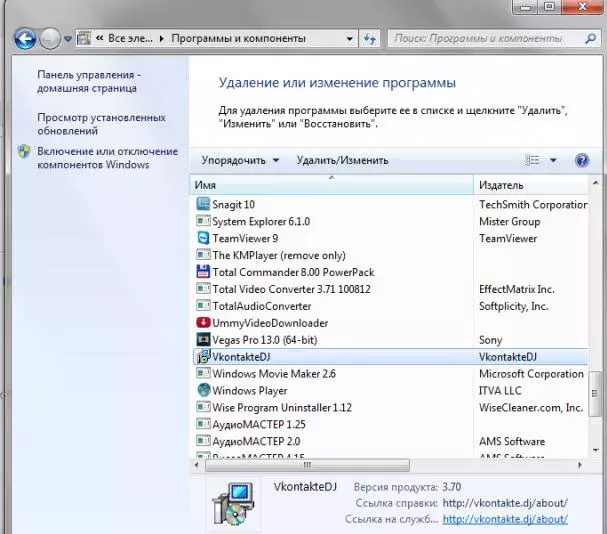607x534 pixels.
Task: Click the vertical scrollbar up arrow
Action: coord(595,182)
